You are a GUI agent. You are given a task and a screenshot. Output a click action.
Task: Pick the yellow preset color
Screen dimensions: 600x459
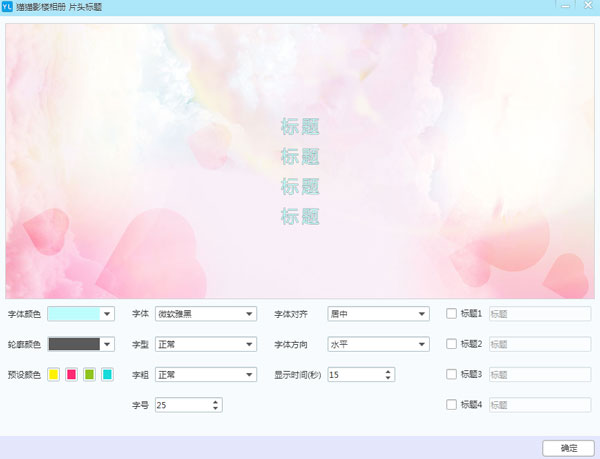tap(54, 374)
